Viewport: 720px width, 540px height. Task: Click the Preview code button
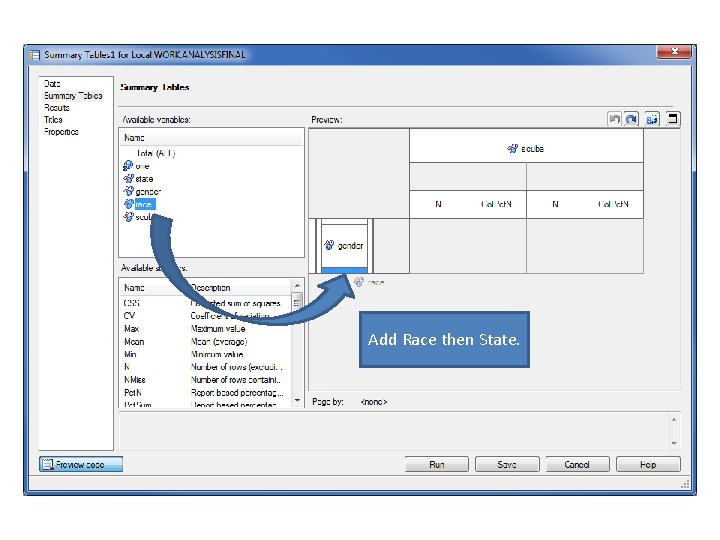click(x=81, y=464)
